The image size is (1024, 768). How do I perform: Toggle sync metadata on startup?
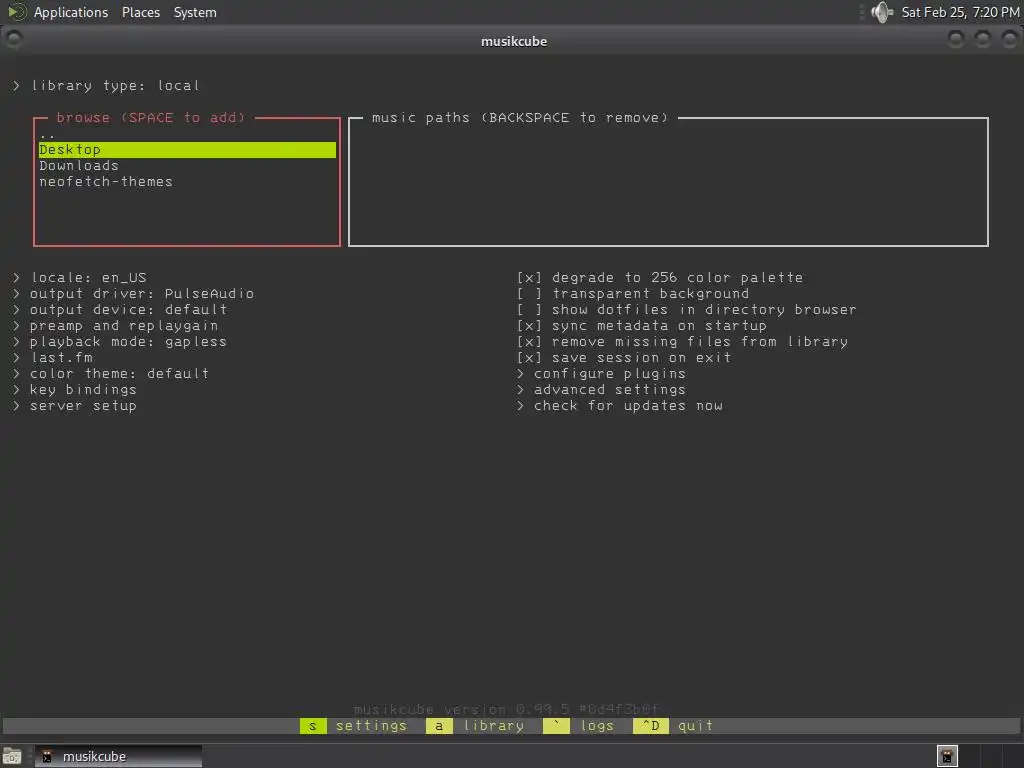(641, 326)
